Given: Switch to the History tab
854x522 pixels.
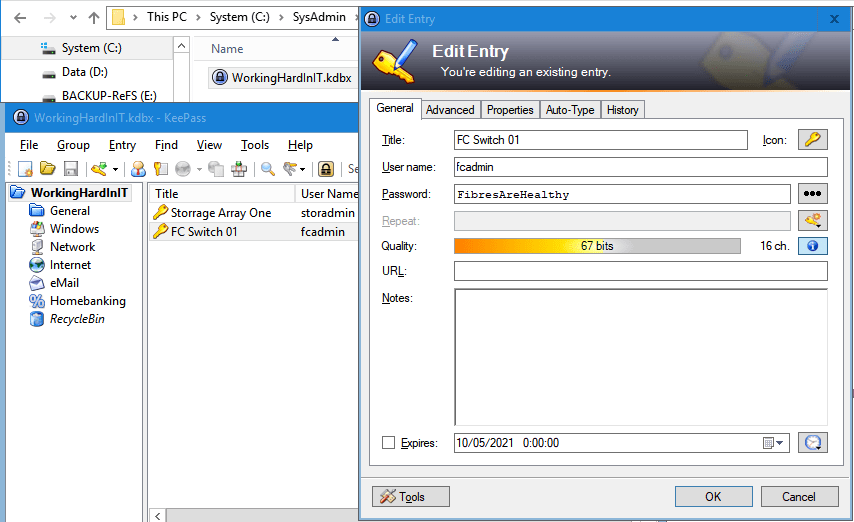Looking at the screenshot, I should pyautogui.click(x=623, y=110).
